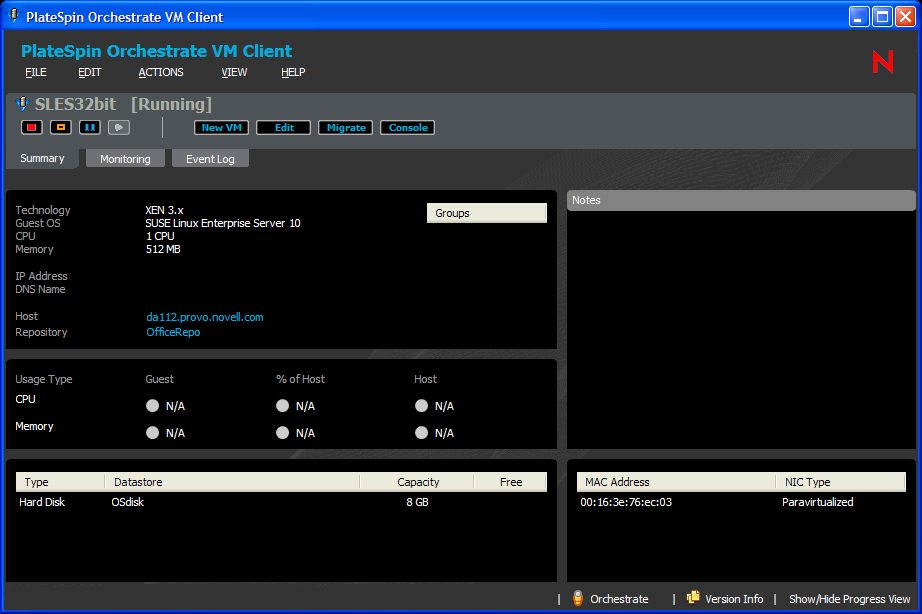
Task: Click the Groups header
Action: pyautogui.click(x=487, y=213)
